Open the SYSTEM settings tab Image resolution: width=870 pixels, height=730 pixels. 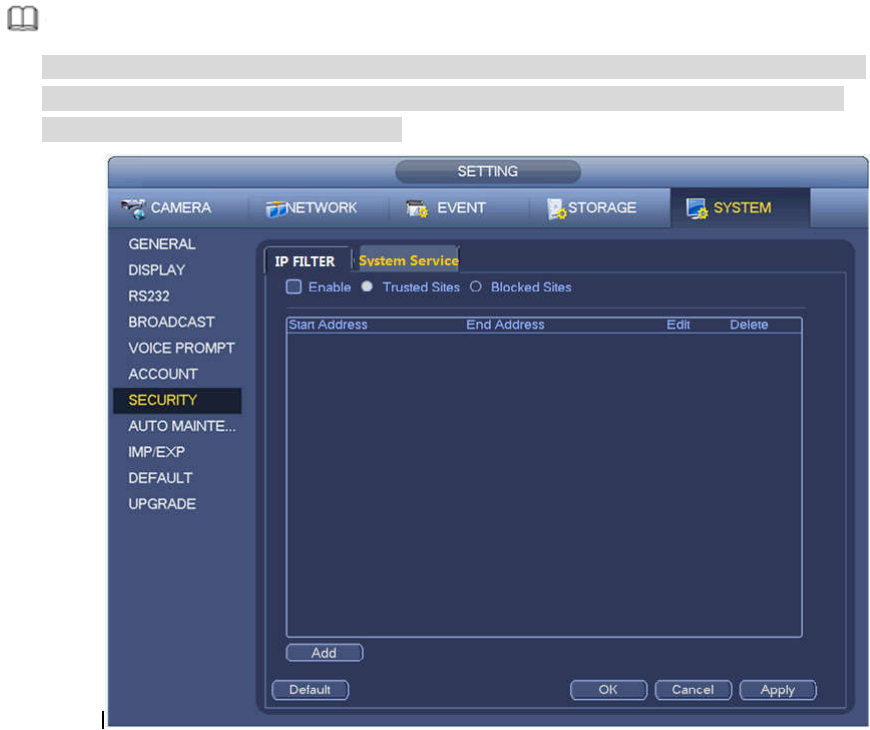[x=740, y=208]
